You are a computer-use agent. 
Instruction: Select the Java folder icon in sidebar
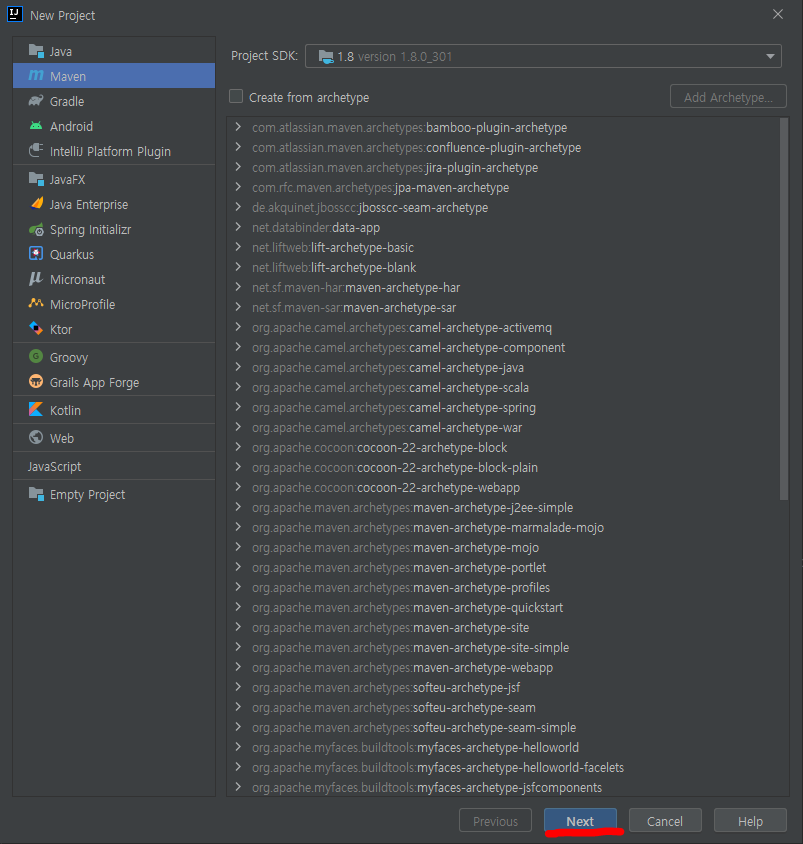(36, 51)
